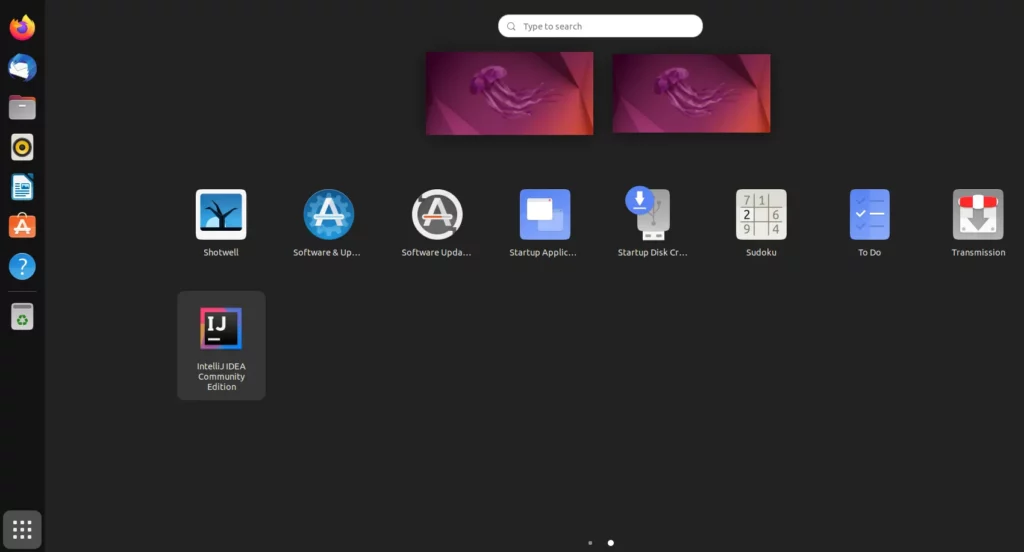The height and width of the screenshot is (552, 1024).
Task: Click the 'Startup Disk Cr...' label
Action: point(652,252)
